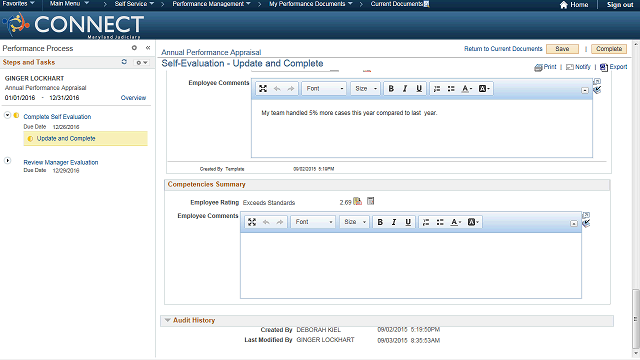This screenshot has height=360, width=640.
Task: Toggle Underline in the upper comments toolbar
Action: pyautogui.click(x=419, y=89)
